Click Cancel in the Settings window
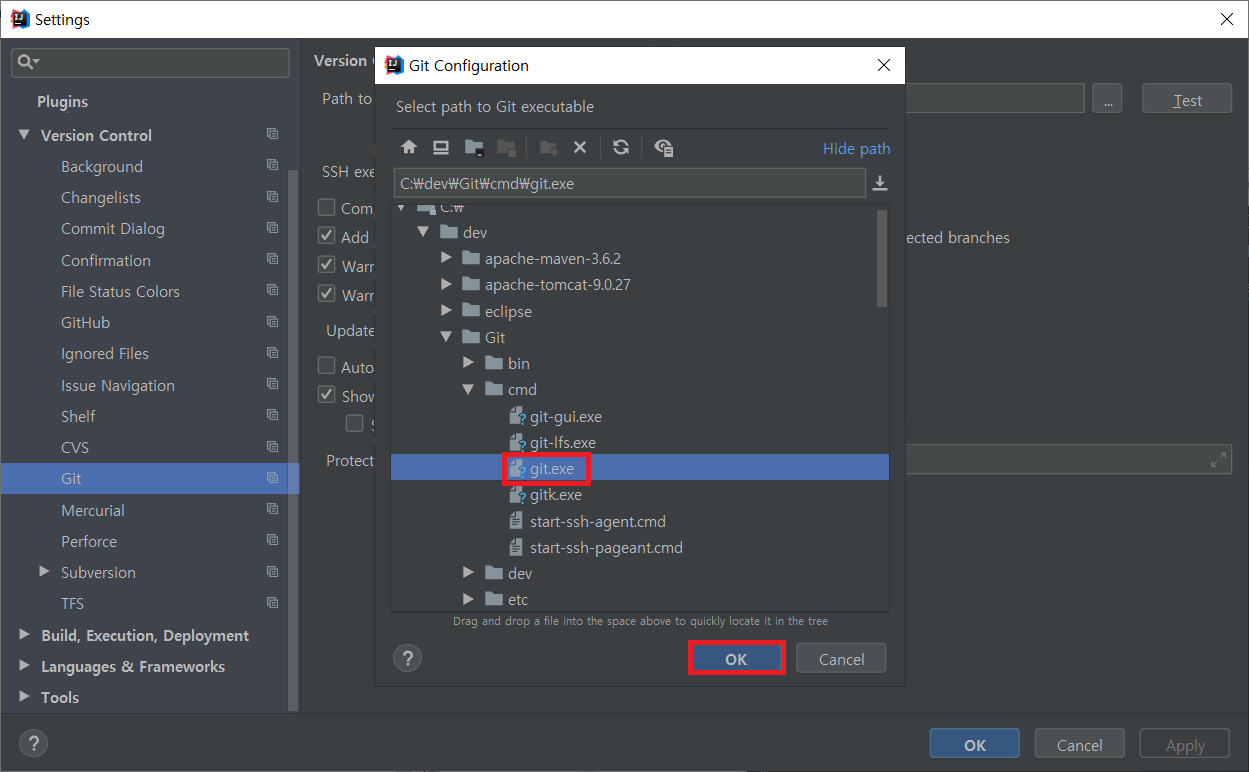 1079,744
